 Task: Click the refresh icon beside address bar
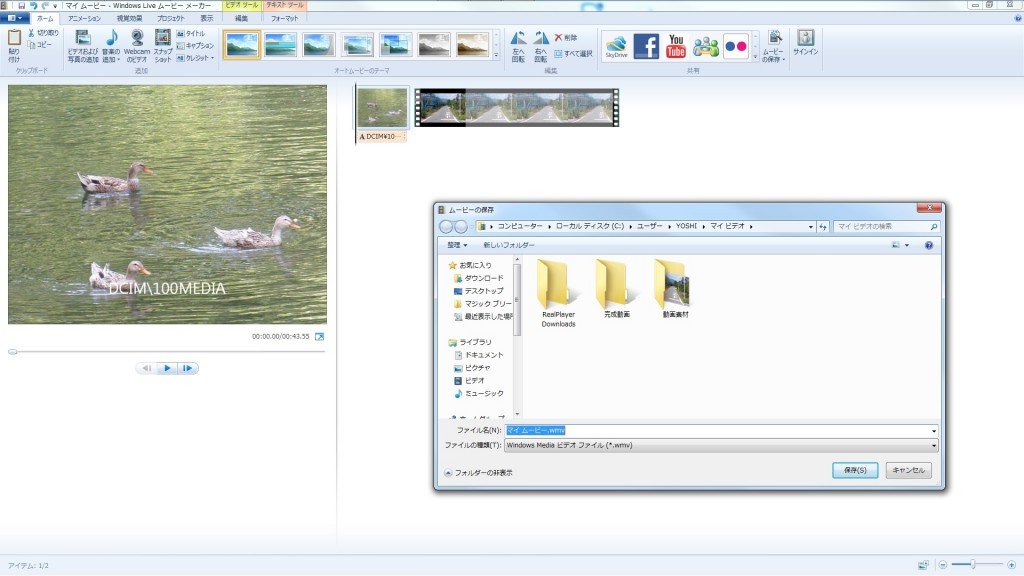pos(822,227)
